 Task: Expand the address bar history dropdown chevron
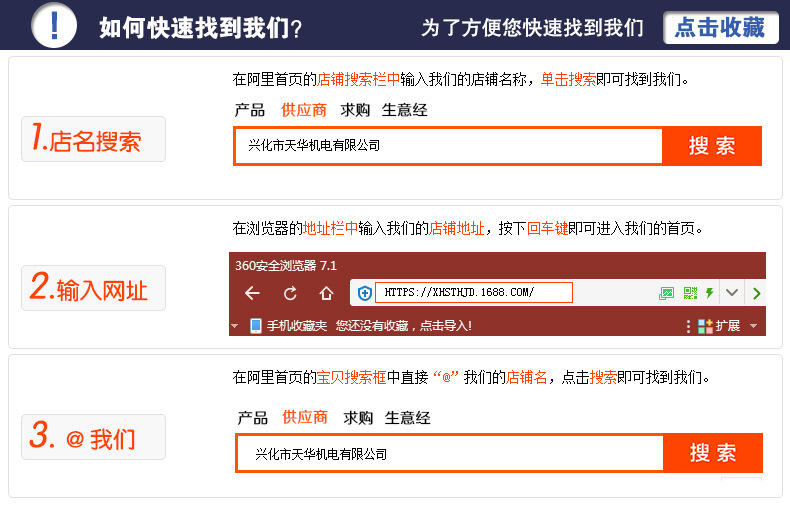[733, 293]
